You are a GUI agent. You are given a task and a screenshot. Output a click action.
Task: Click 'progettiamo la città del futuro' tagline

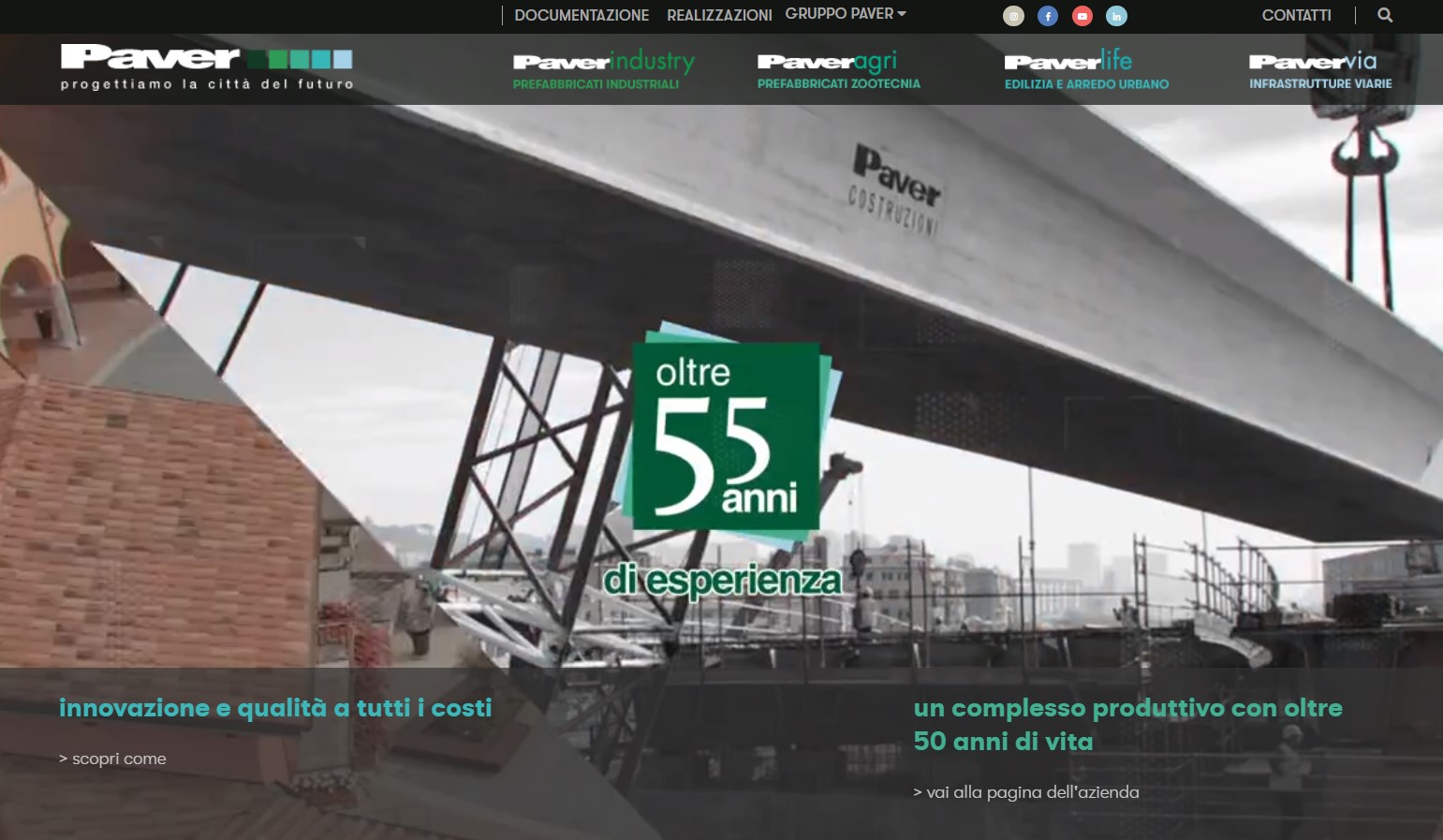click(207, 84)
